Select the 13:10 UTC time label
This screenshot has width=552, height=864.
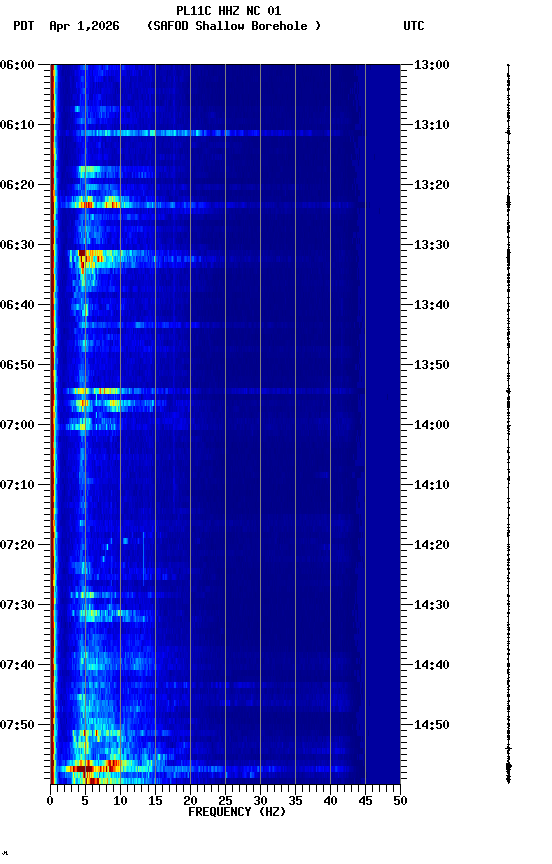point(432,125)
